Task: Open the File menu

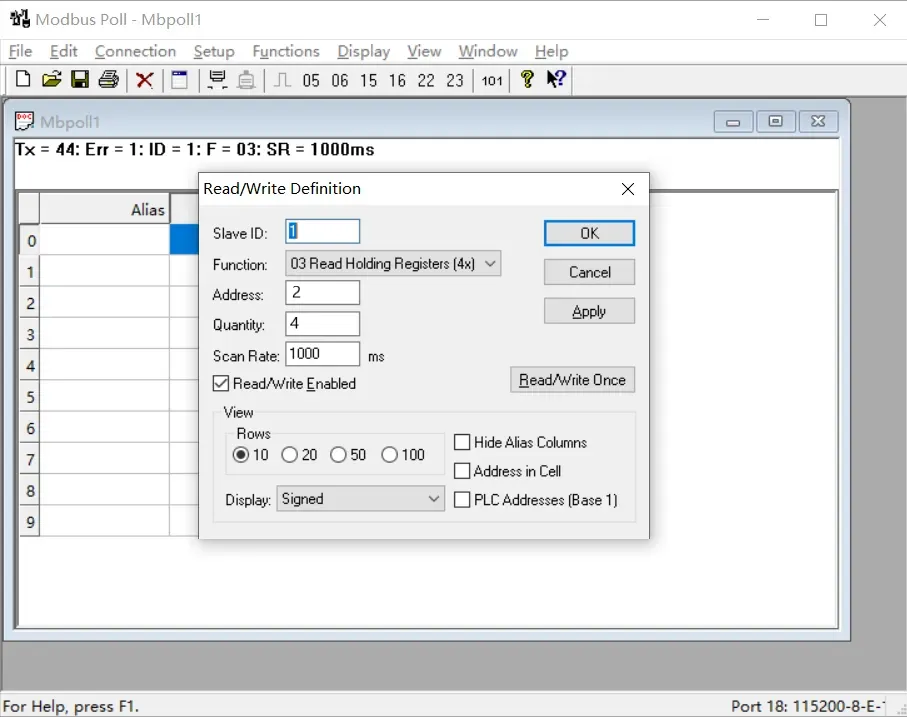Action: click(20, 51)
